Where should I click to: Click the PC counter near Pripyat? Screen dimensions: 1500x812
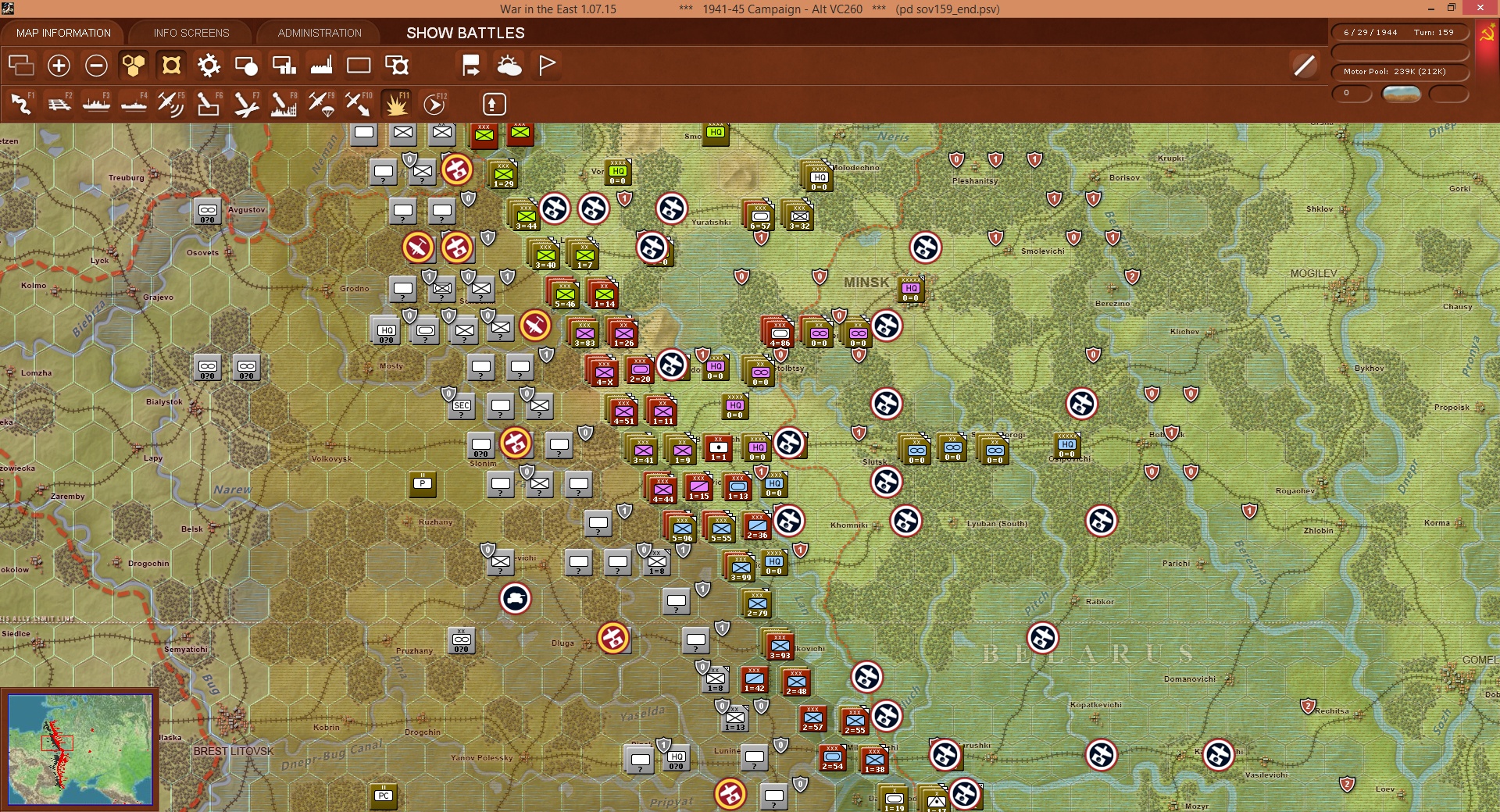[x=383, y=796]
